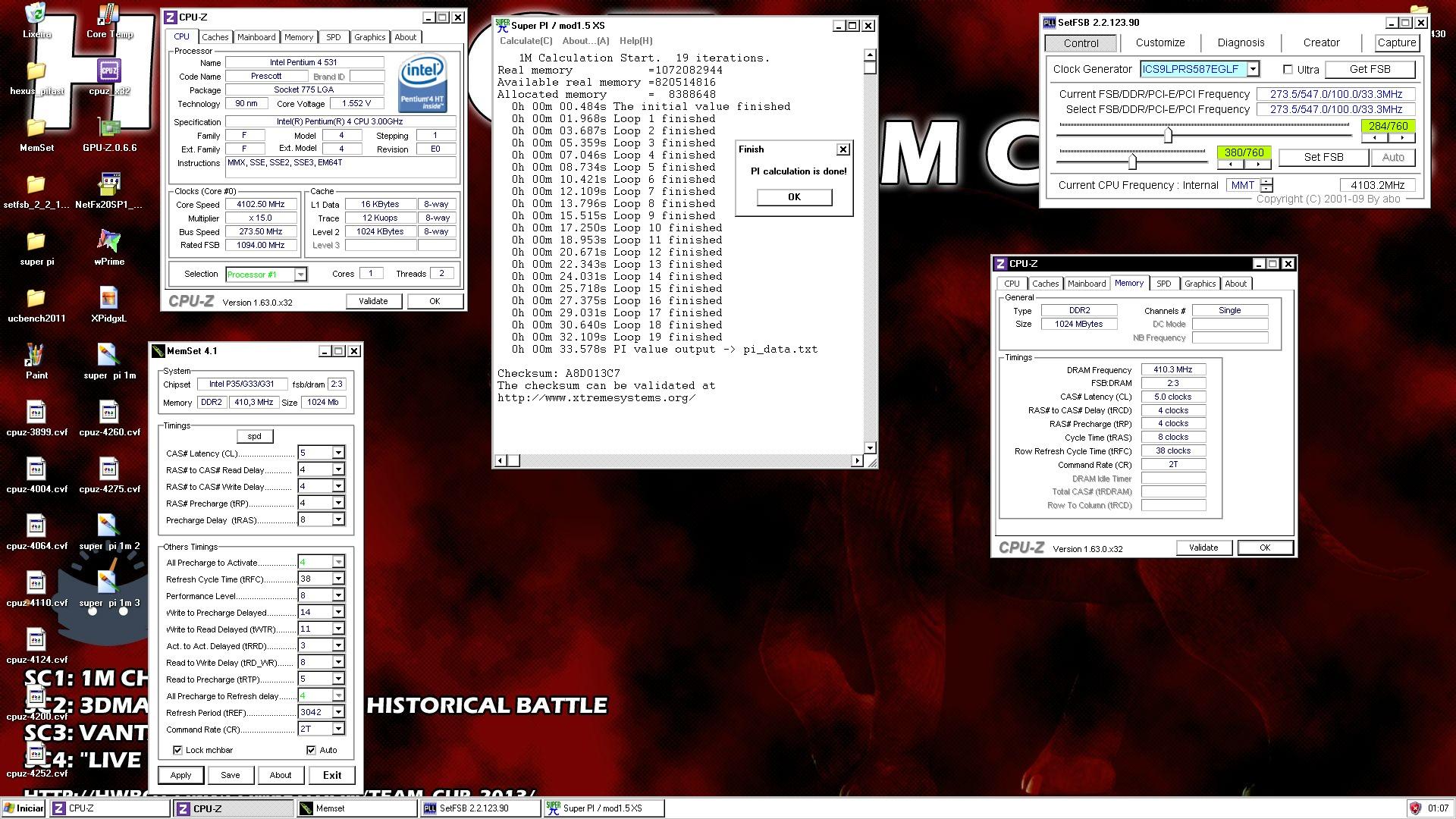Click Apply in MemSet
Screen dimensions: 1456x819
(180, 775)
